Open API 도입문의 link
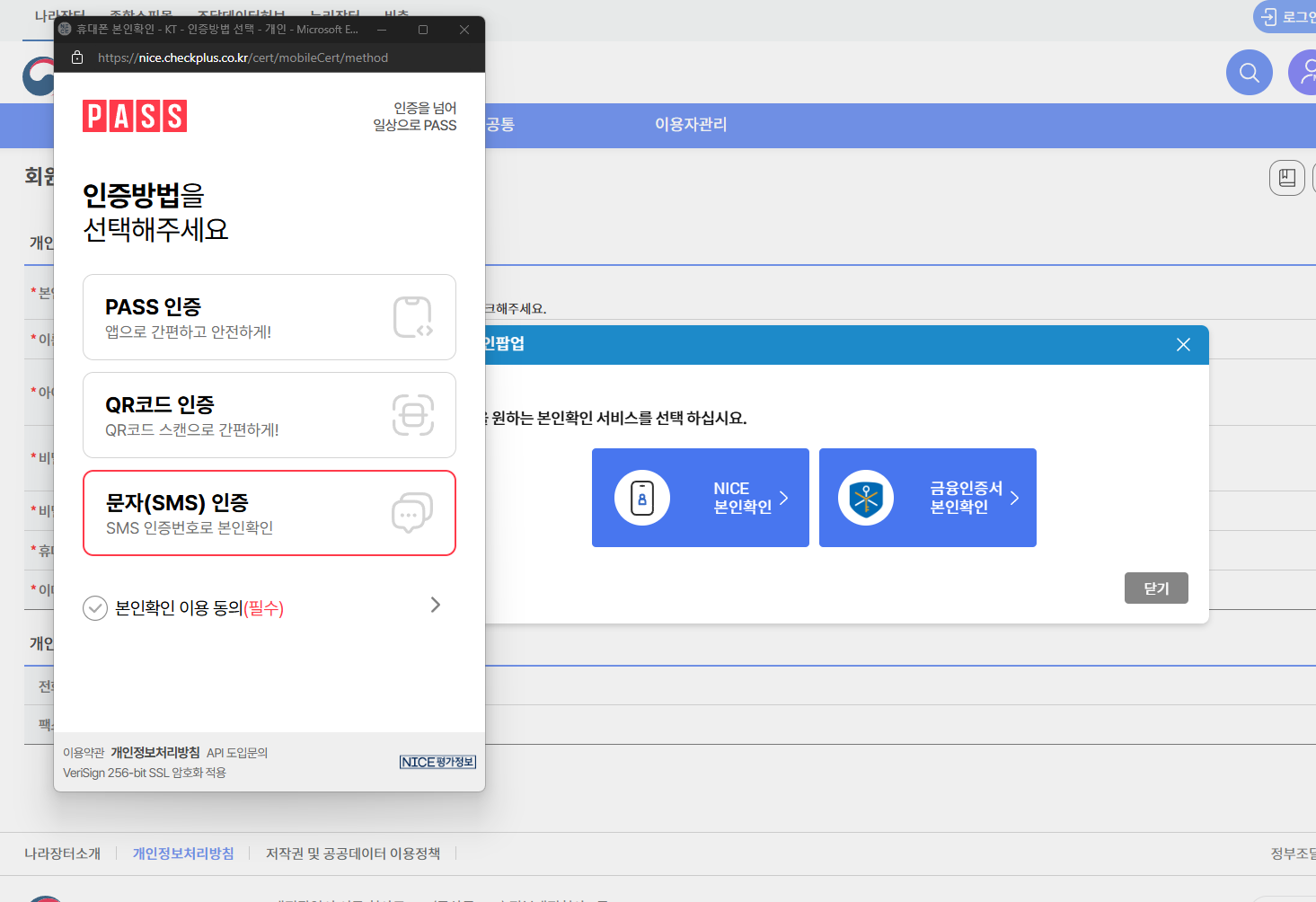Image resolution: width=1316 pixels, height=902 pixels. click(x=237, y=753)
